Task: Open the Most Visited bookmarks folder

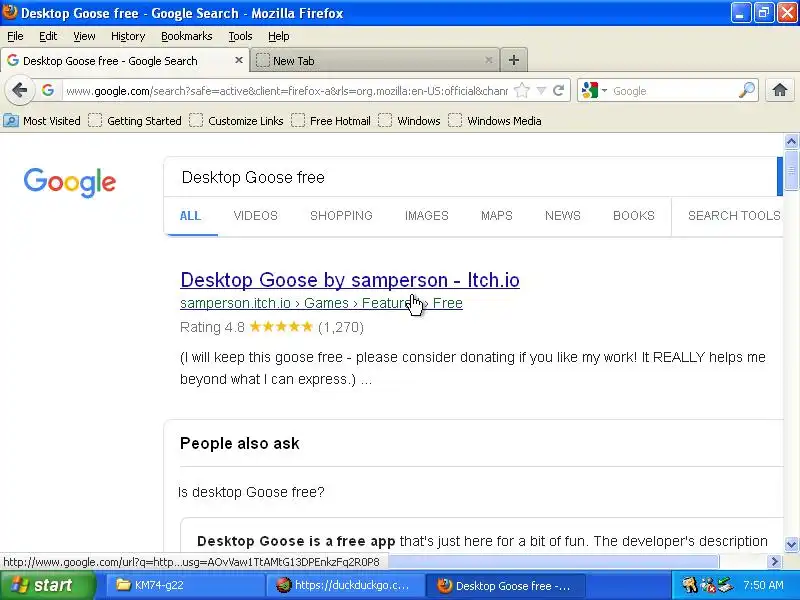Action: pos(42,121)
